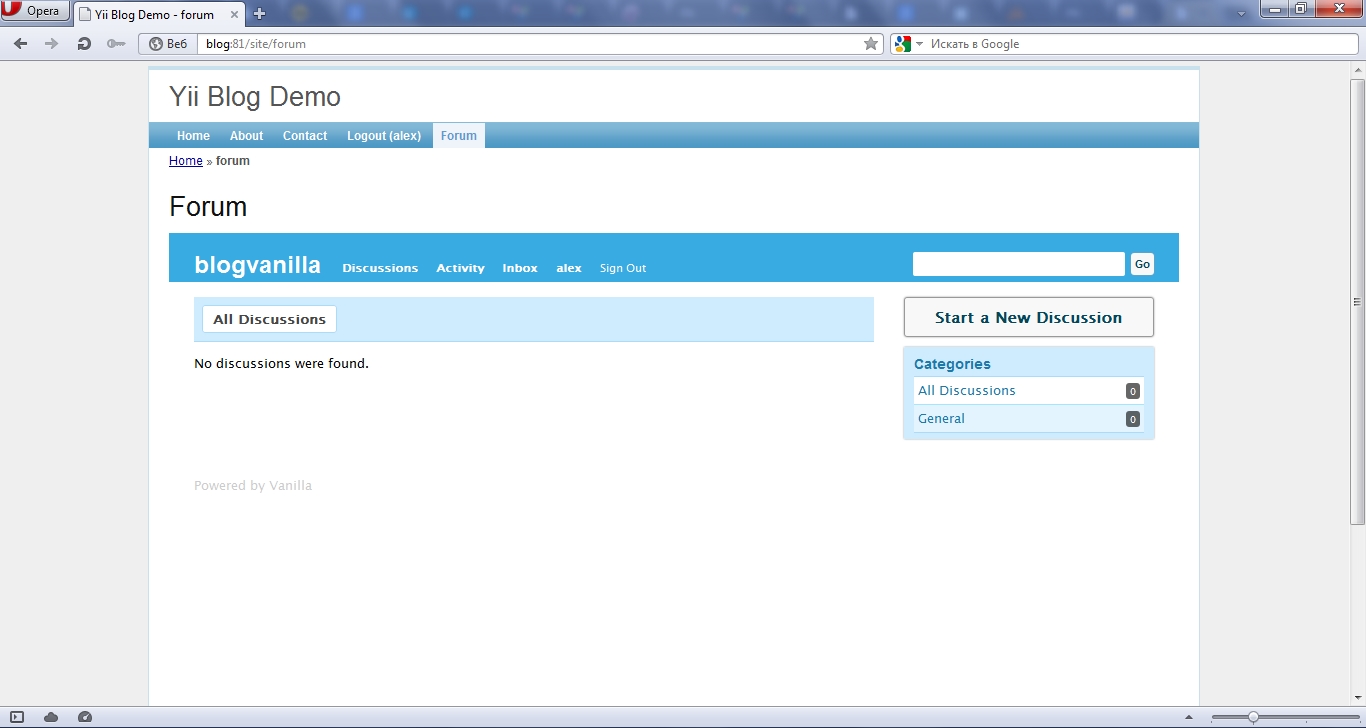Toggle the Opera Turbo gauge icon
The image size is (1366, 728).
coord(85,717)
